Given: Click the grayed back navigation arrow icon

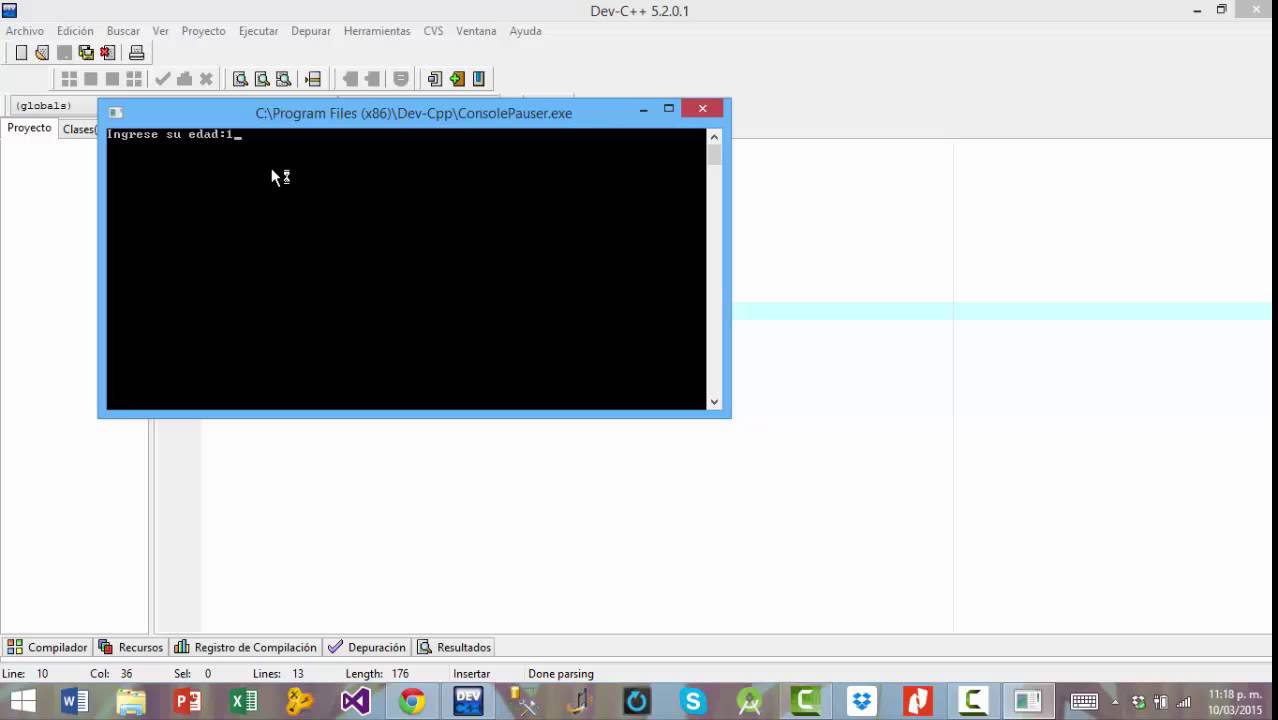Looking at the screenshot, I should click(350, 79).
